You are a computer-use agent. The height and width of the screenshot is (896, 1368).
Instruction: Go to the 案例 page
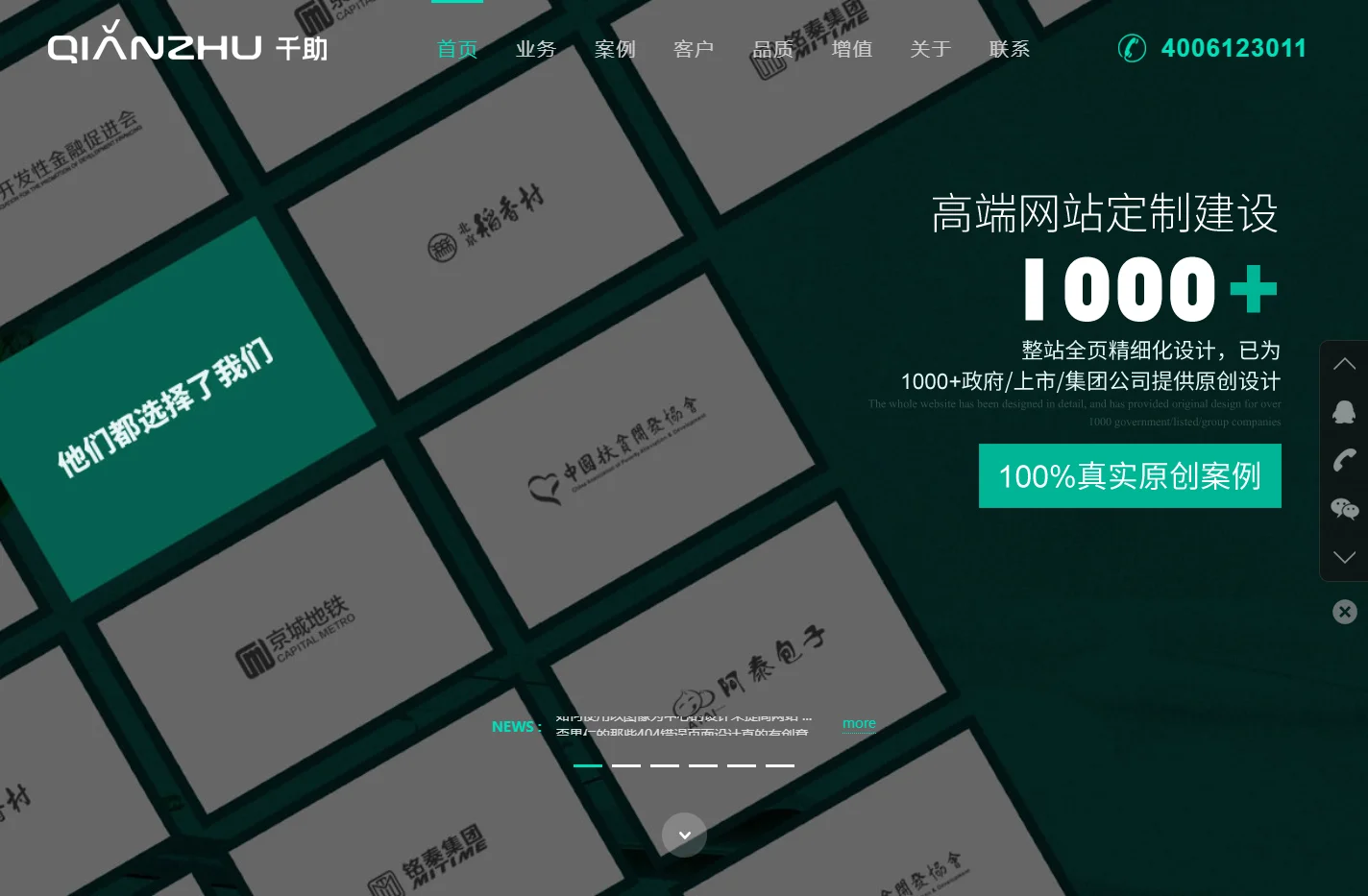(x=615, y=49)
